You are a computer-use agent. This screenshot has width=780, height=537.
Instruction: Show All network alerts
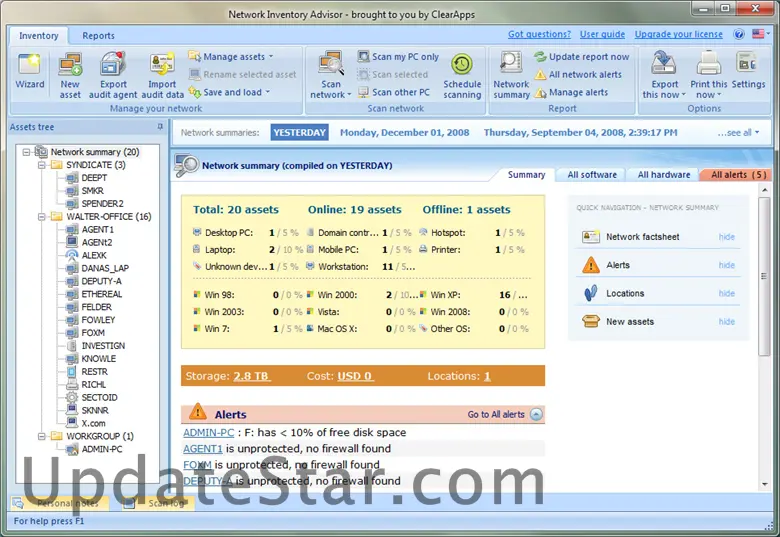578,75
